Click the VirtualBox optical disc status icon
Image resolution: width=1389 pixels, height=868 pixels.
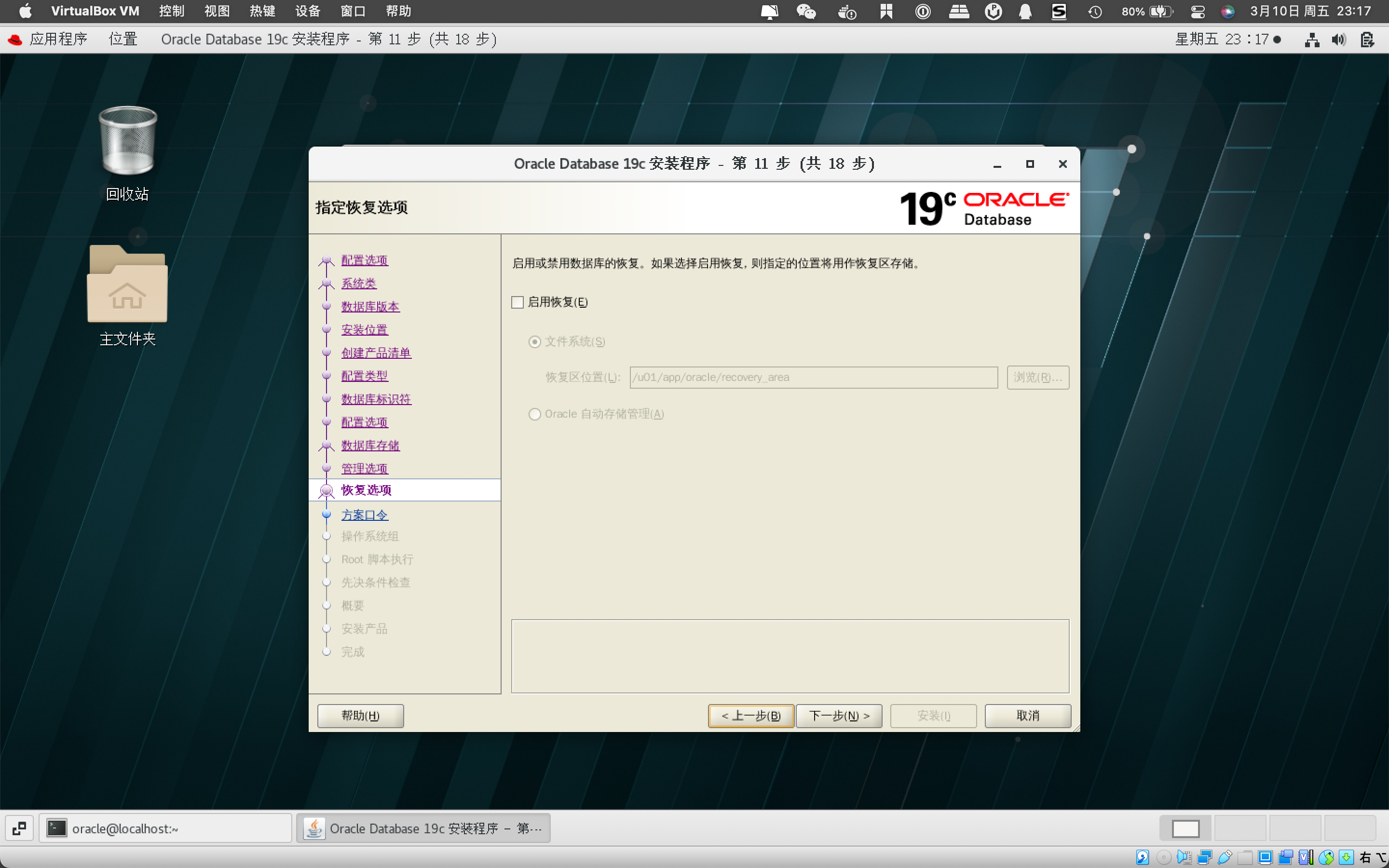pyautogui.click(x=1163, y=858)
